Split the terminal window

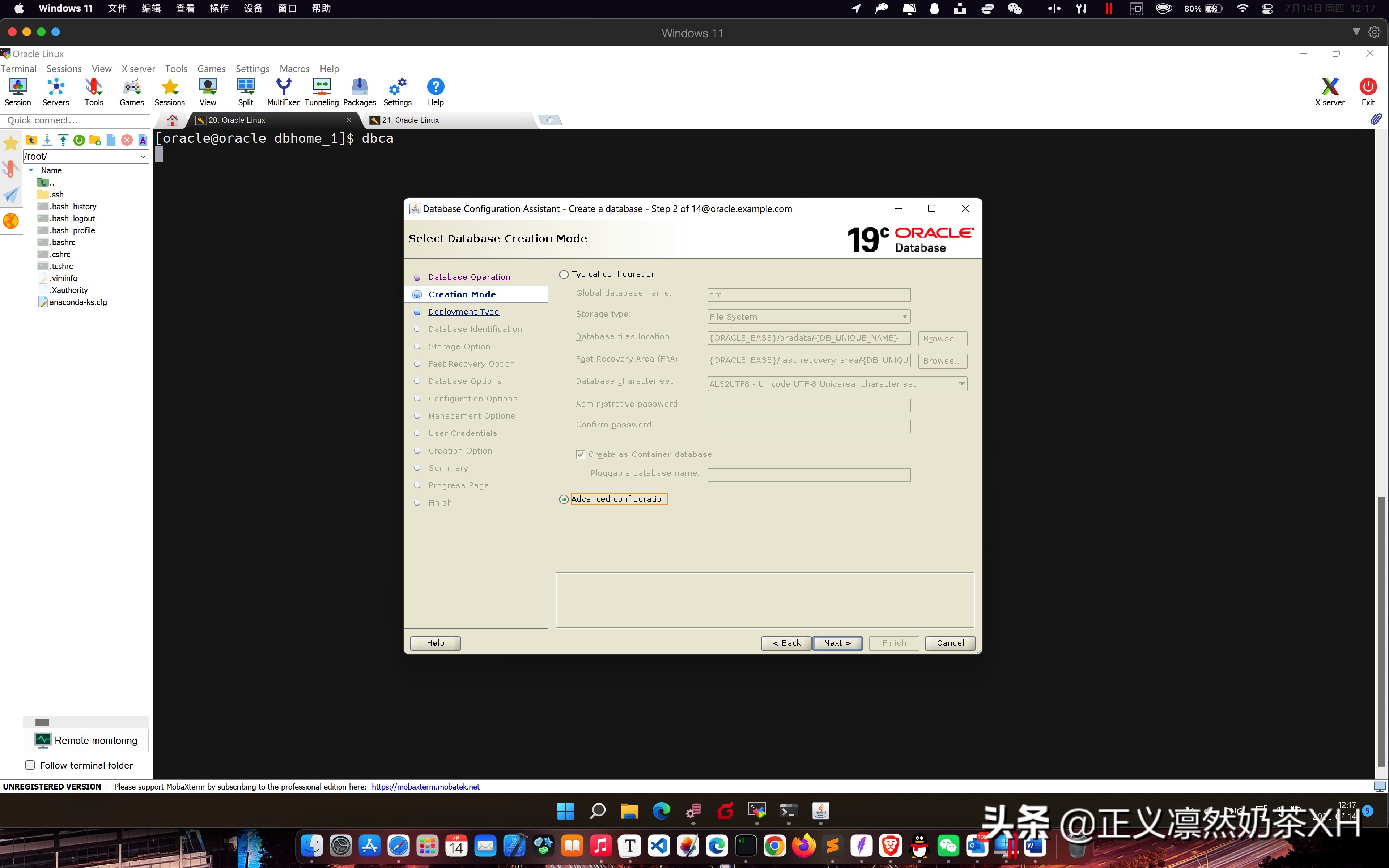(246, 91)
